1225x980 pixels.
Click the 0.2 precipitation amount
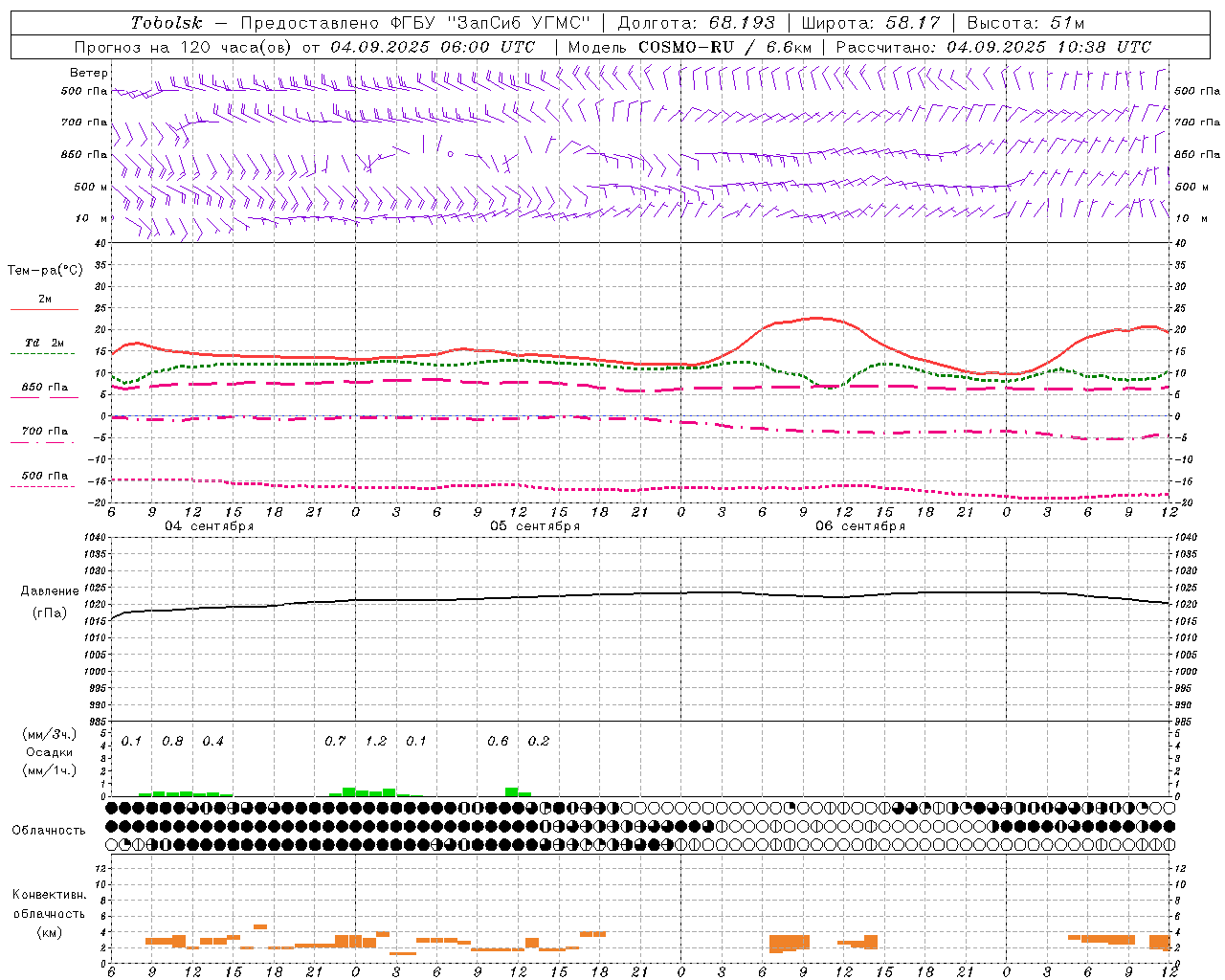tap(539, 742)
